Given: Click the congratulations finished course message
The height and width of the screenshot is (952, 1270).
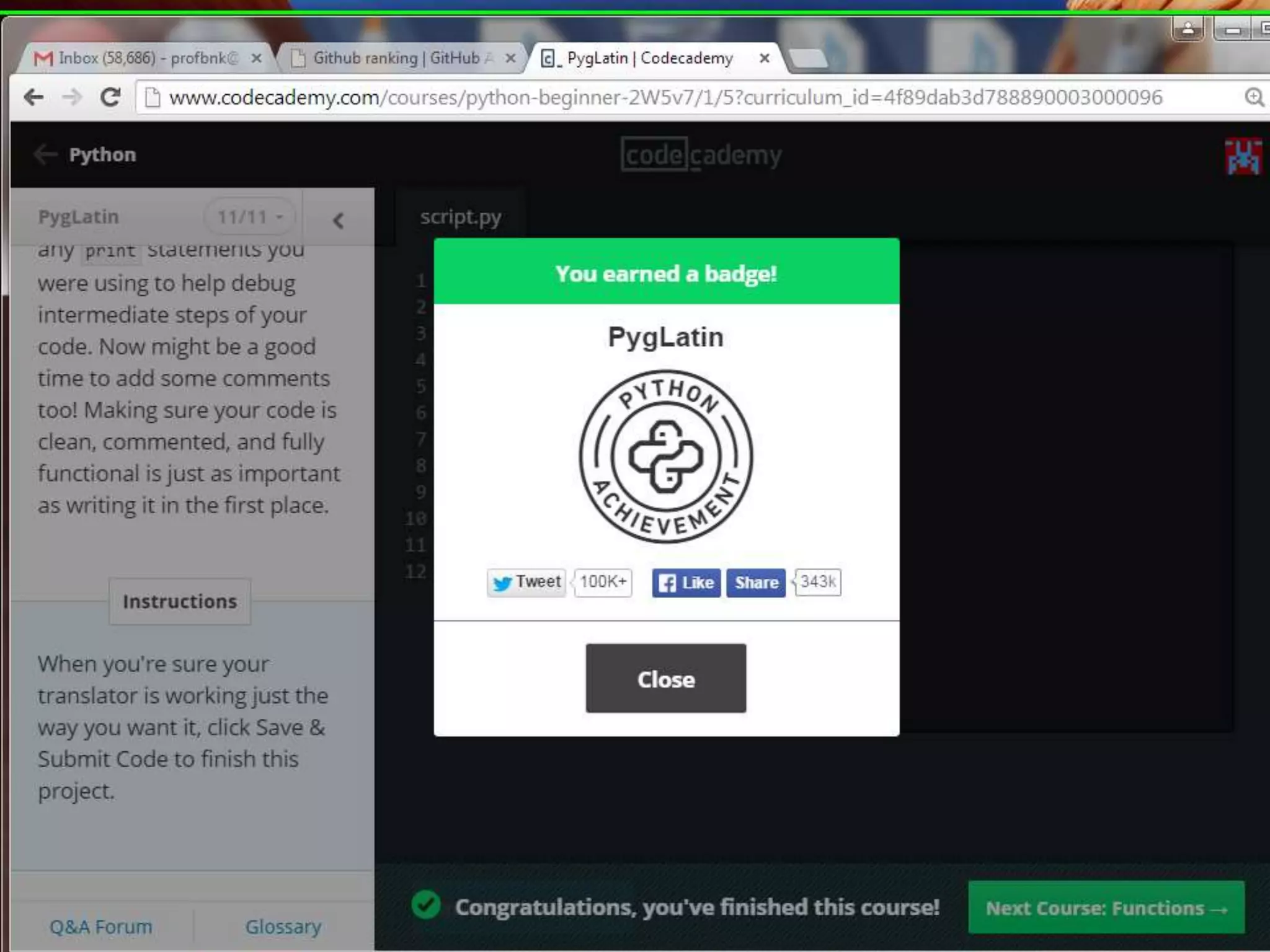Looking at the screenshot, I should point(697,907).
